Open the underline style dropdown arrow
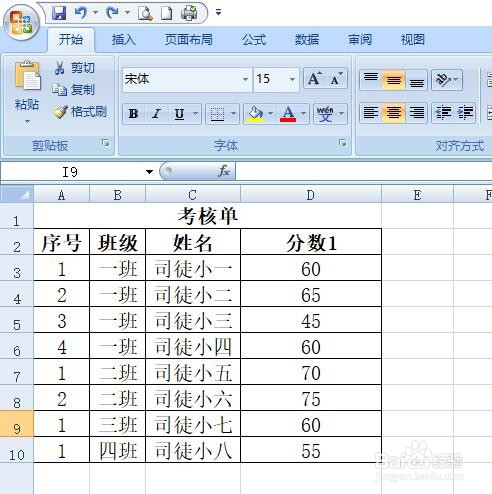 (196, 114)
